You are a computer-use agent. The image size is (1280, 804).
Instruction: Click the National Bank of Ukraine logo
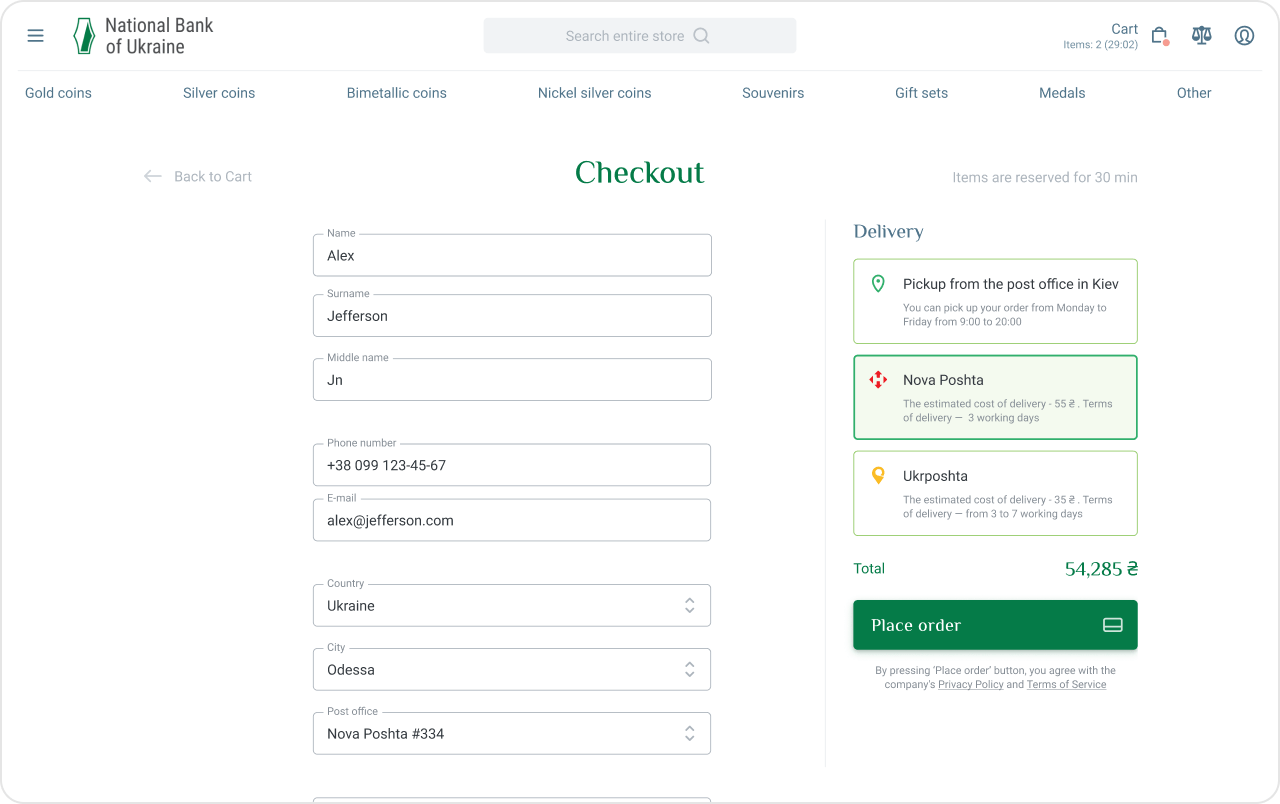(143, 36)
